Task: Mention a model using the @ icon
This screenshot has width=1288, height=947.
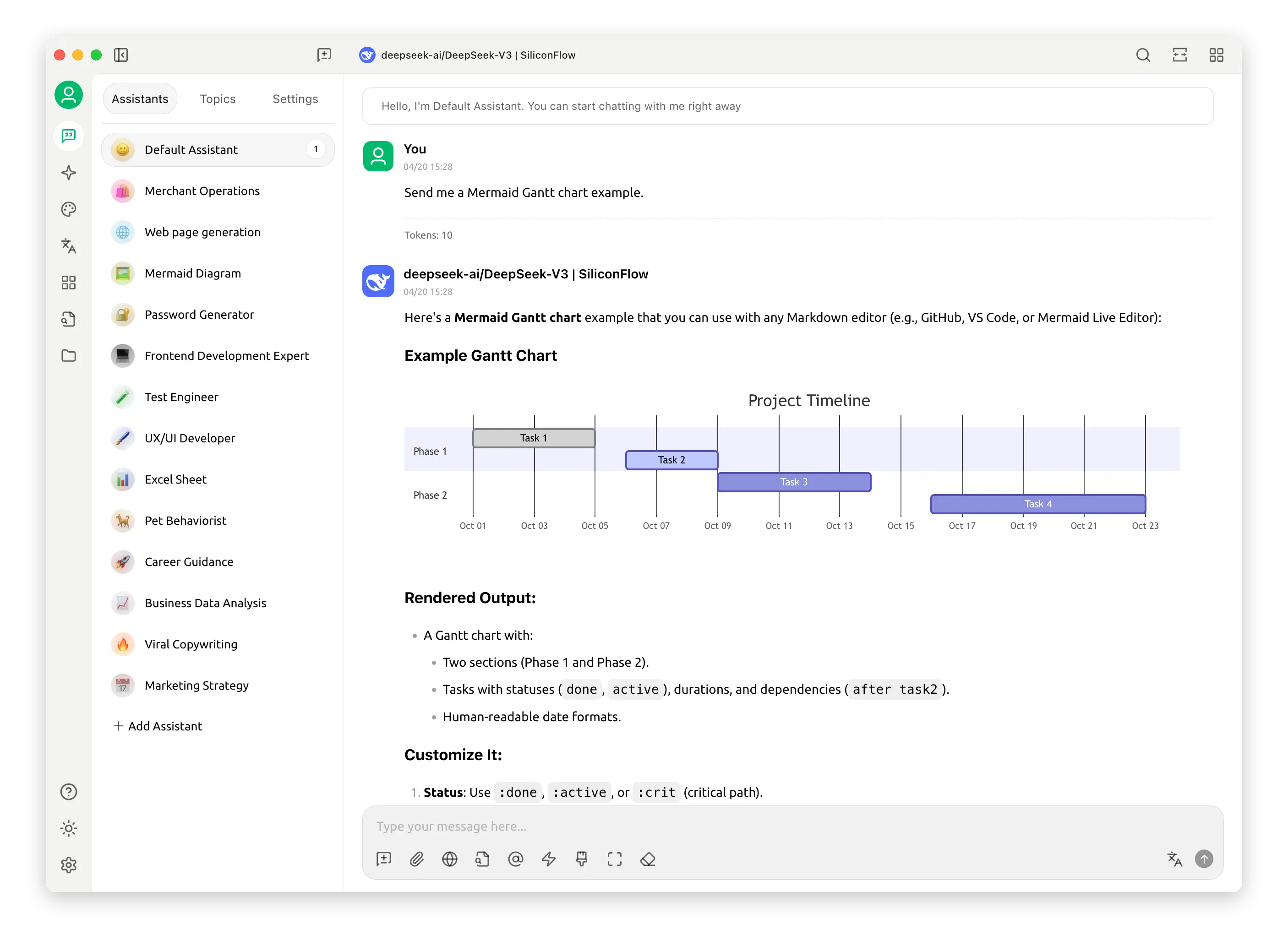Action: [x=515, y=859]
